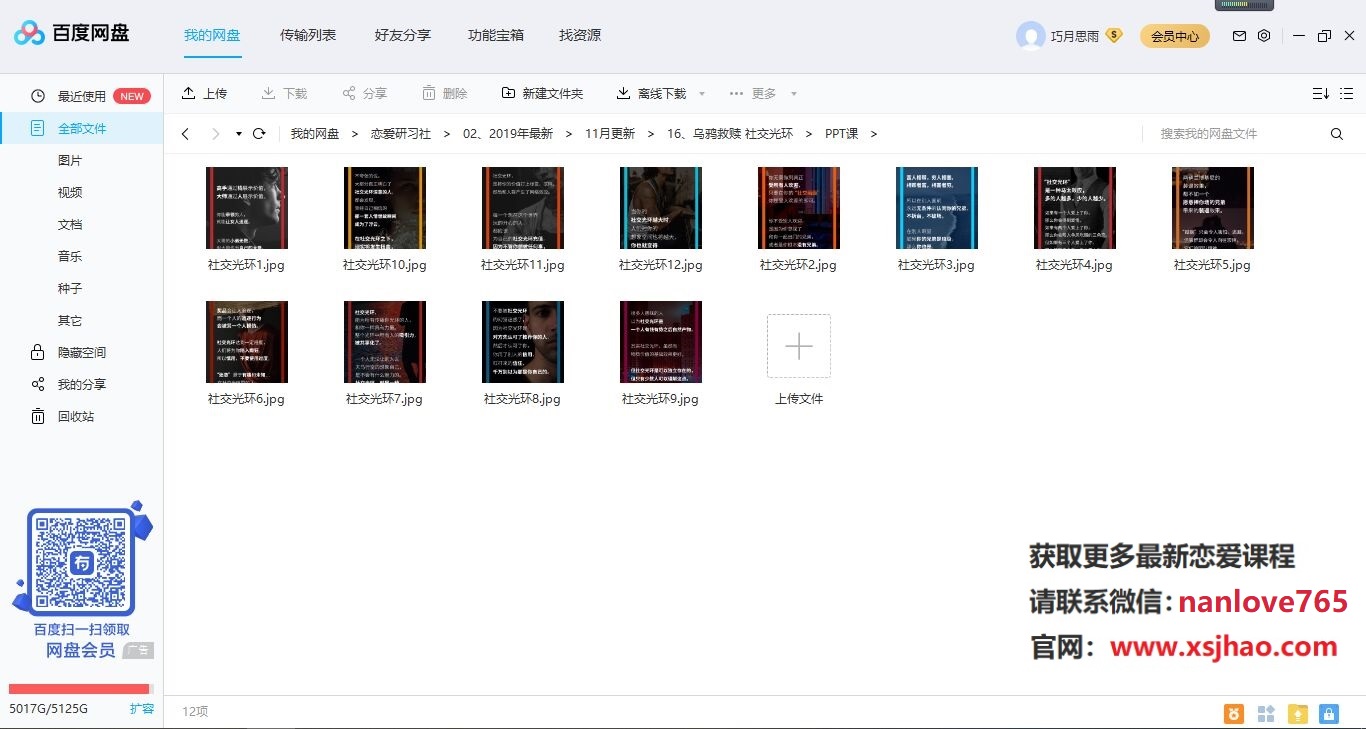Image resolution: width=1366 pixels, height=729 pixels.
Task: Click breadcrumb 02、2019年最新
Action: [508, 133]
